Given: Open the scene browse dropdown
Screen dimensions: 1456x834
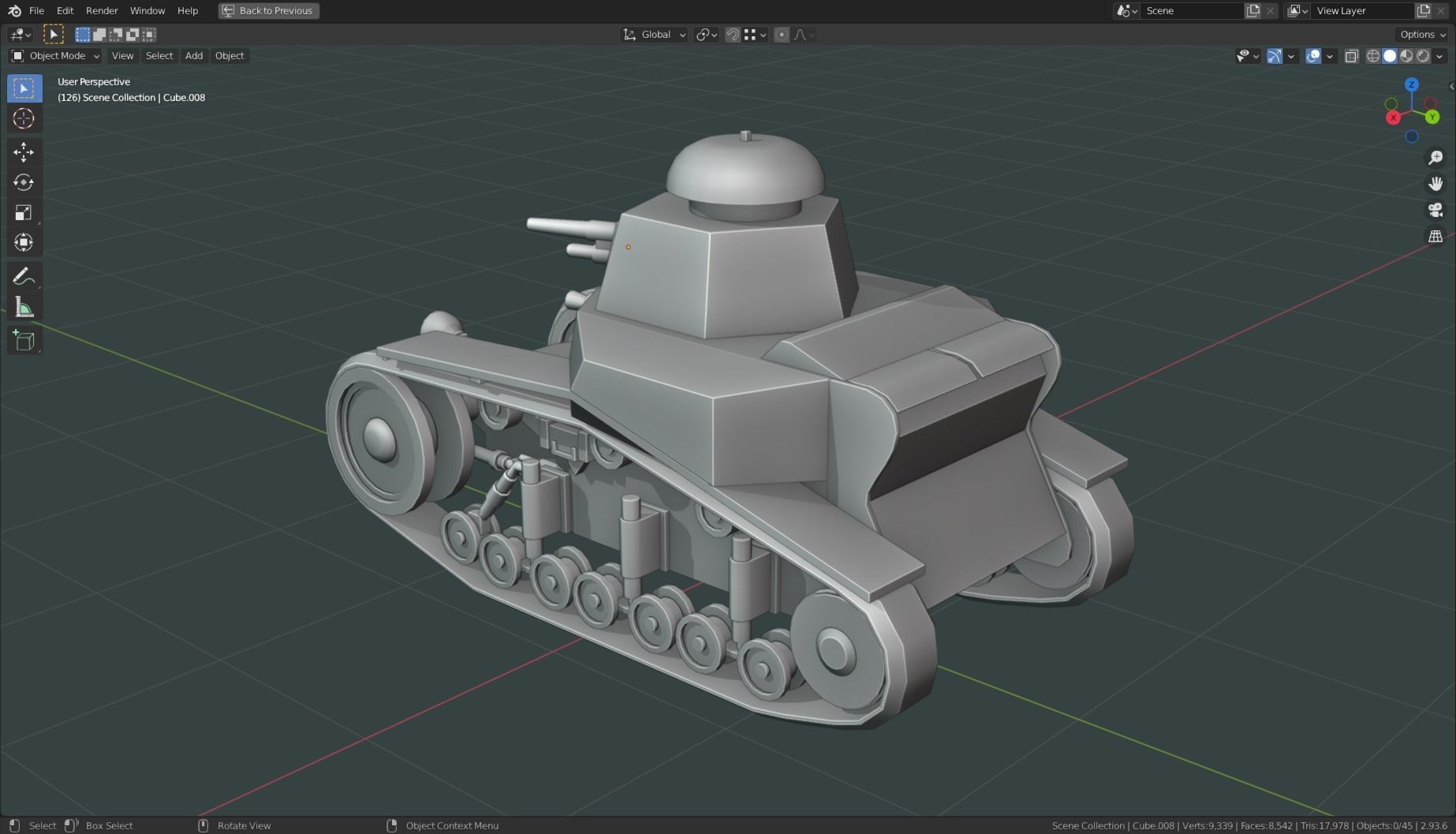Looking at the screenshot, I should (x=1126, y=10).
